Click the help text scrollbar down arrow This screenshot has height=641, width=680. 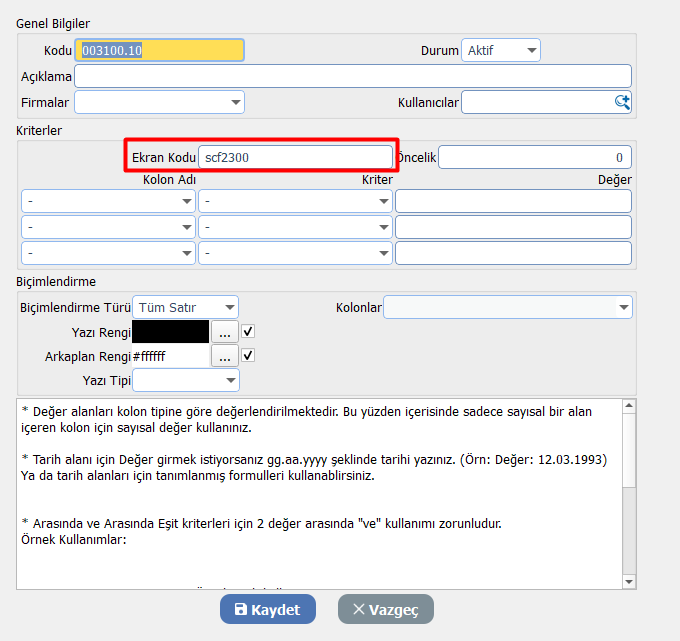click(629, 581)
